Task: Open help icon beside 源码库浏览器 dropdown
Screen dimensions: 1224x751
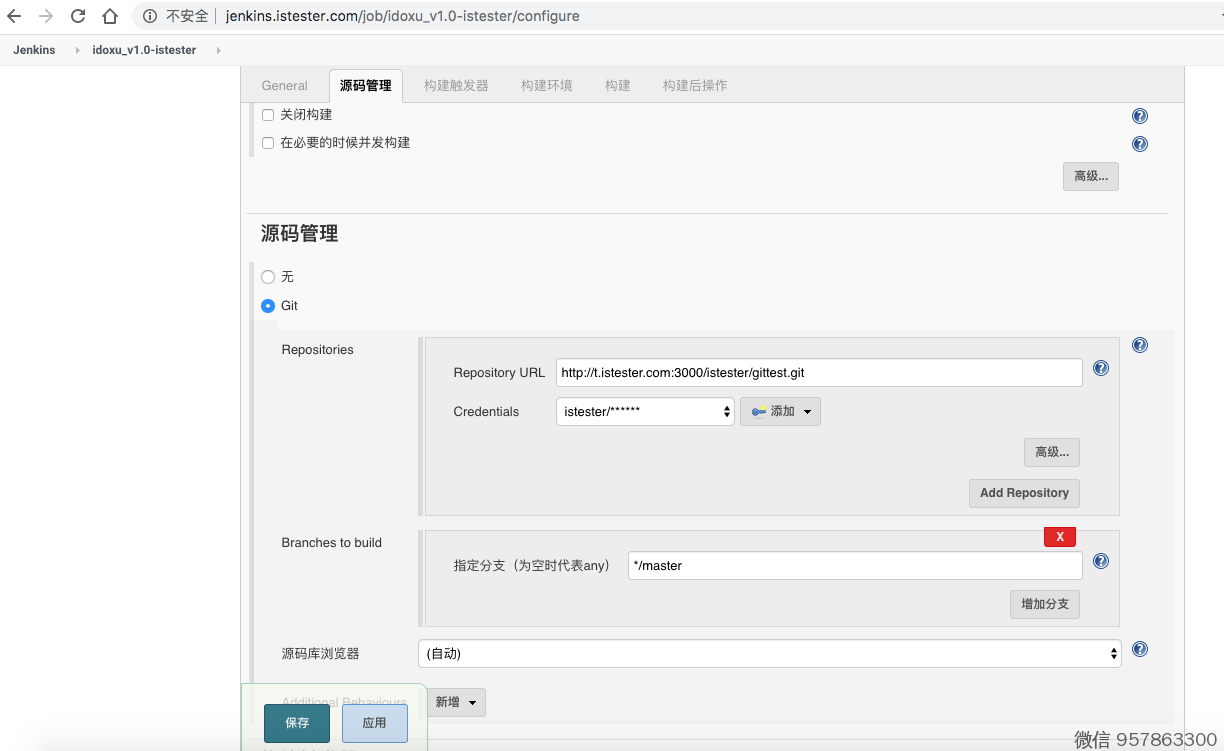Action: coord(1139,649)
